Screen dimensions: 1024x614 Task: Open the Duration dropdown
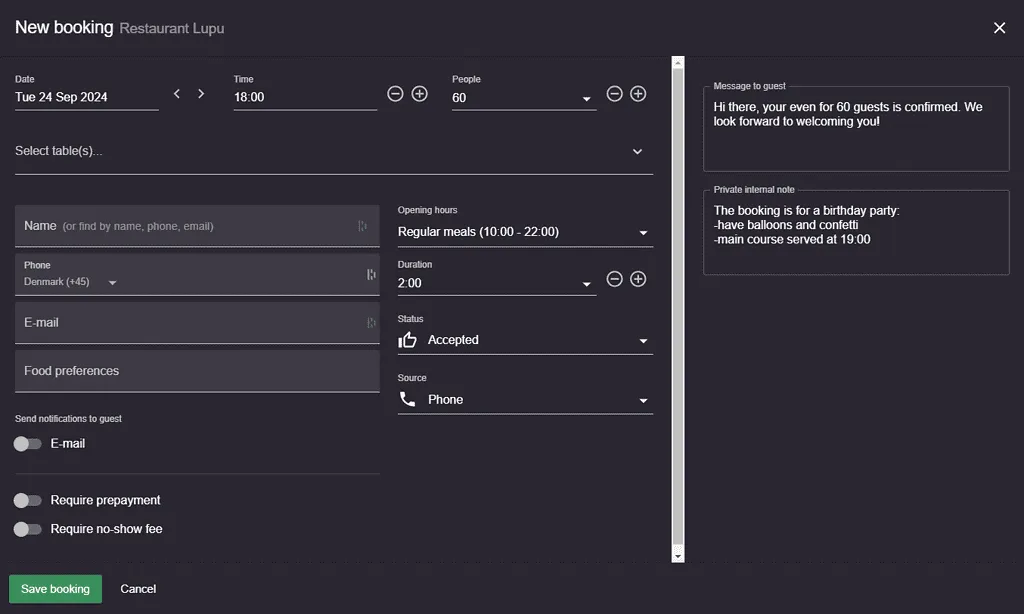pyautogui.click(x=496, y=283)
